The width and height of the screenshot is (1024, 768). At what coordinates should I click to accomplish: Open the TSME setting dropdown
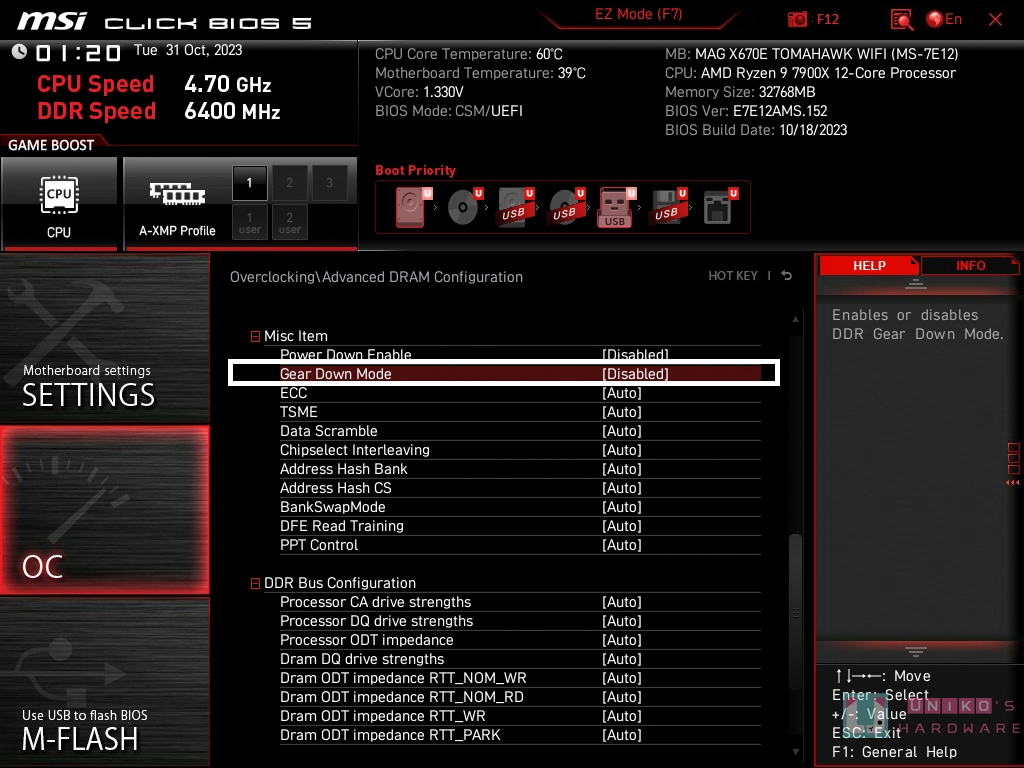(x=520, y=411)
